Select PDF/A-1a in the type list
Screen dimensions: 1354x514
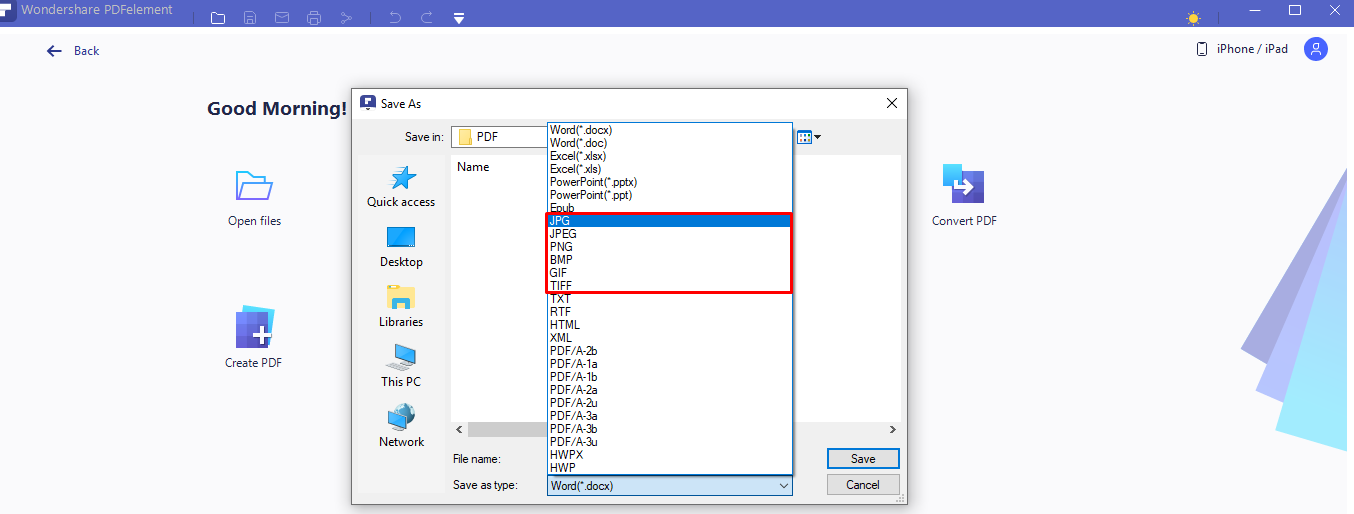670,364
